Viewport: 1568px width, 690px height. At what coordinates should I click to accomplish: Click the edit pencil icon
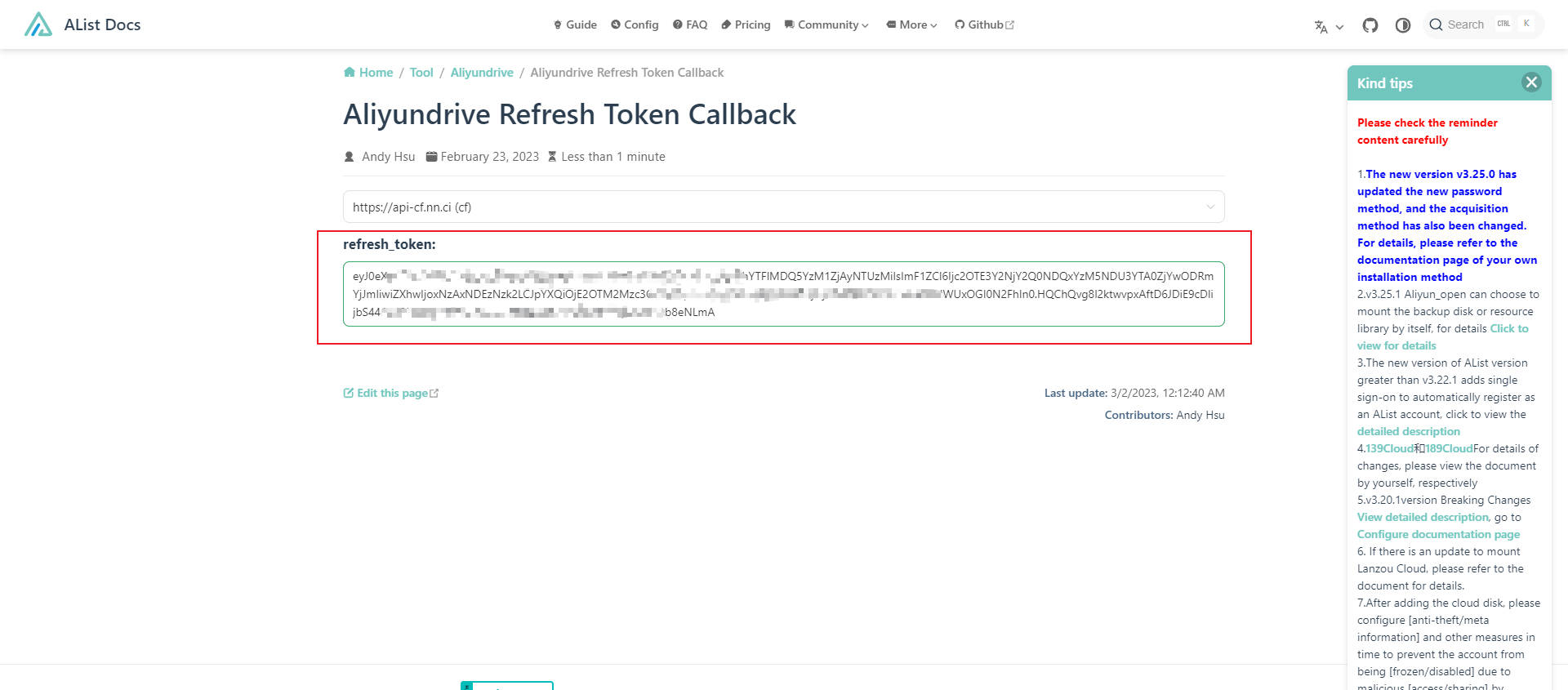pyautogui.click(x=349, y=393)
